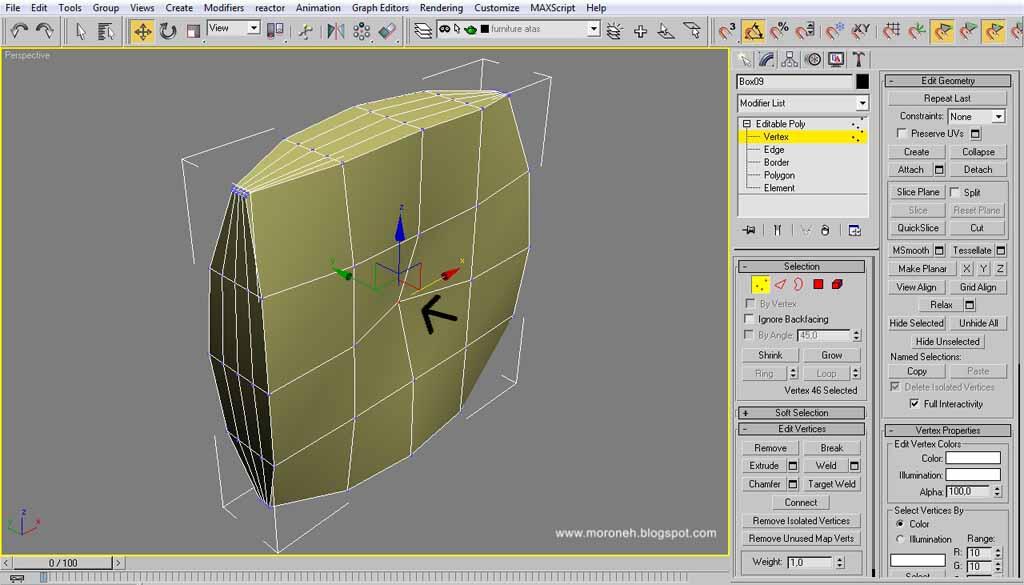
Task: Open the Modifiers menu
Action: tap(223, 8)
